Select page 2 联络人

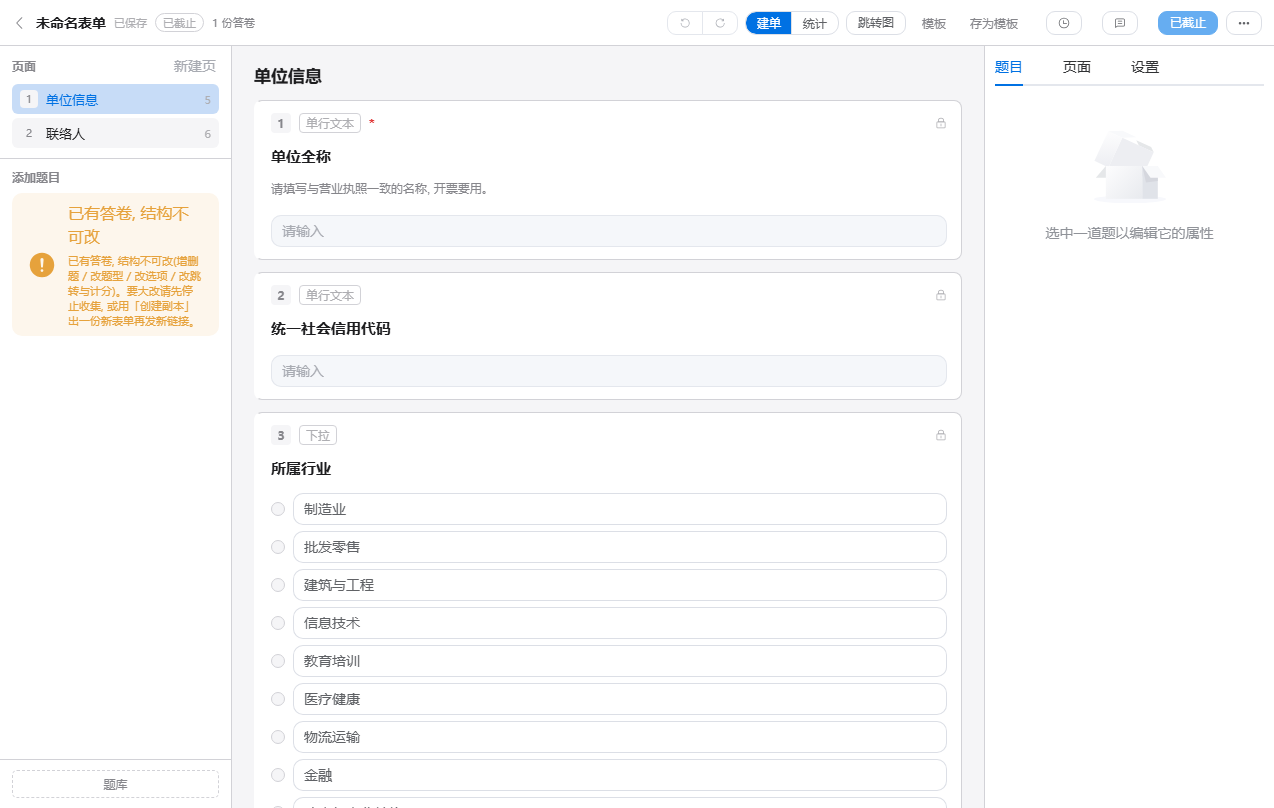[x=115, y=133]
